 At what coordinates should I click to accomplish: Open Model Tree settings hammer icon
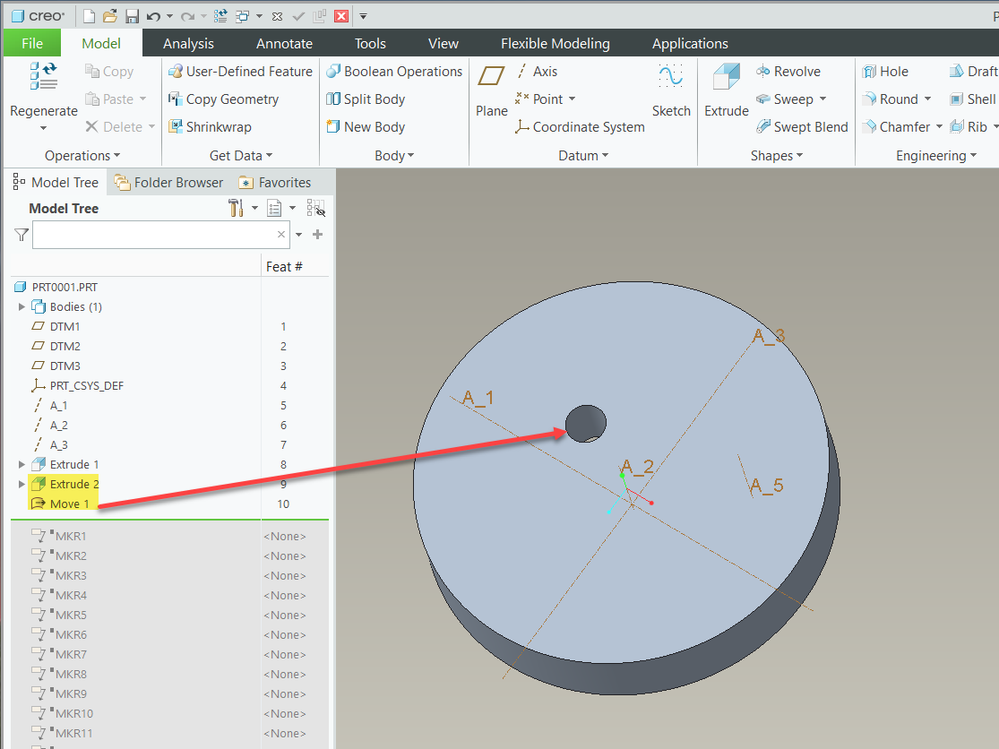(236, 208)
